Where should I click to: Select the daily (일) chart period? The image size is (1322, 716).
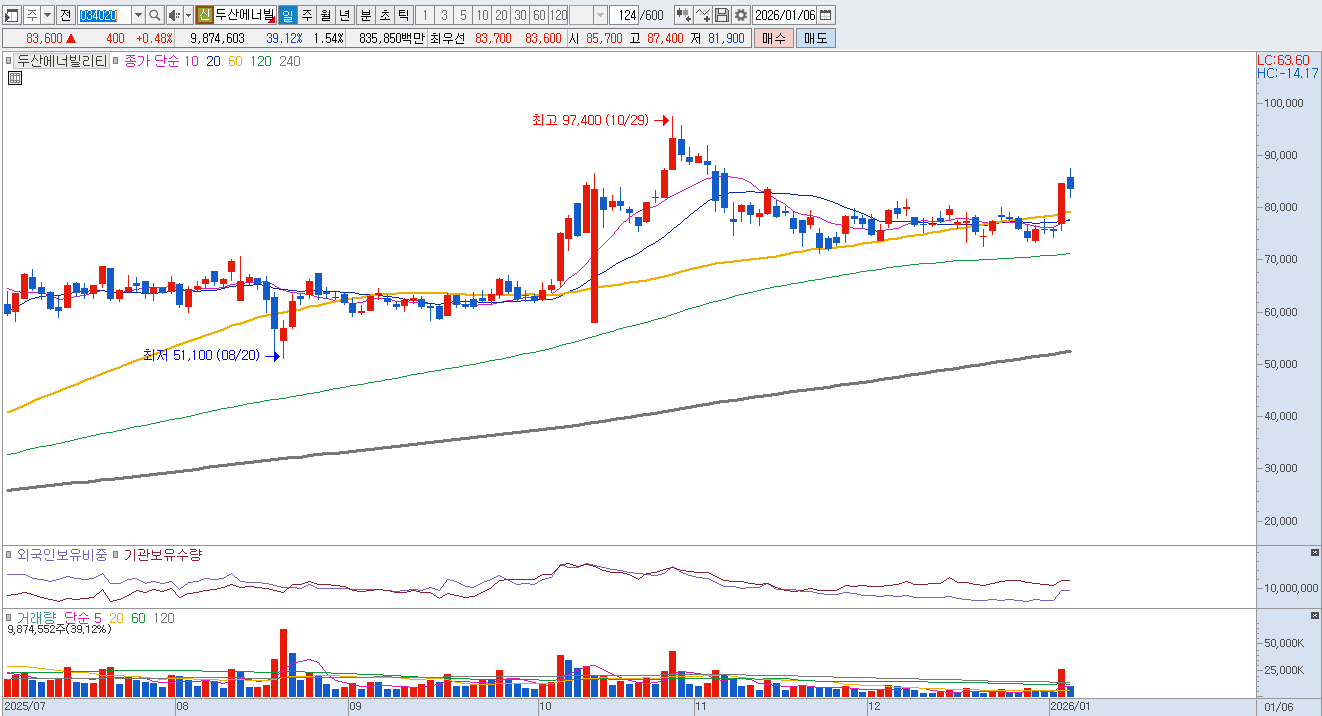[287, 15]
